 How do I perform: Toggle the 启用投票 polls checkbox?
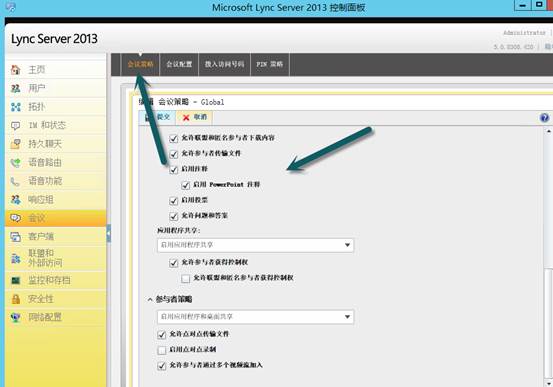[x=174, y=201]
